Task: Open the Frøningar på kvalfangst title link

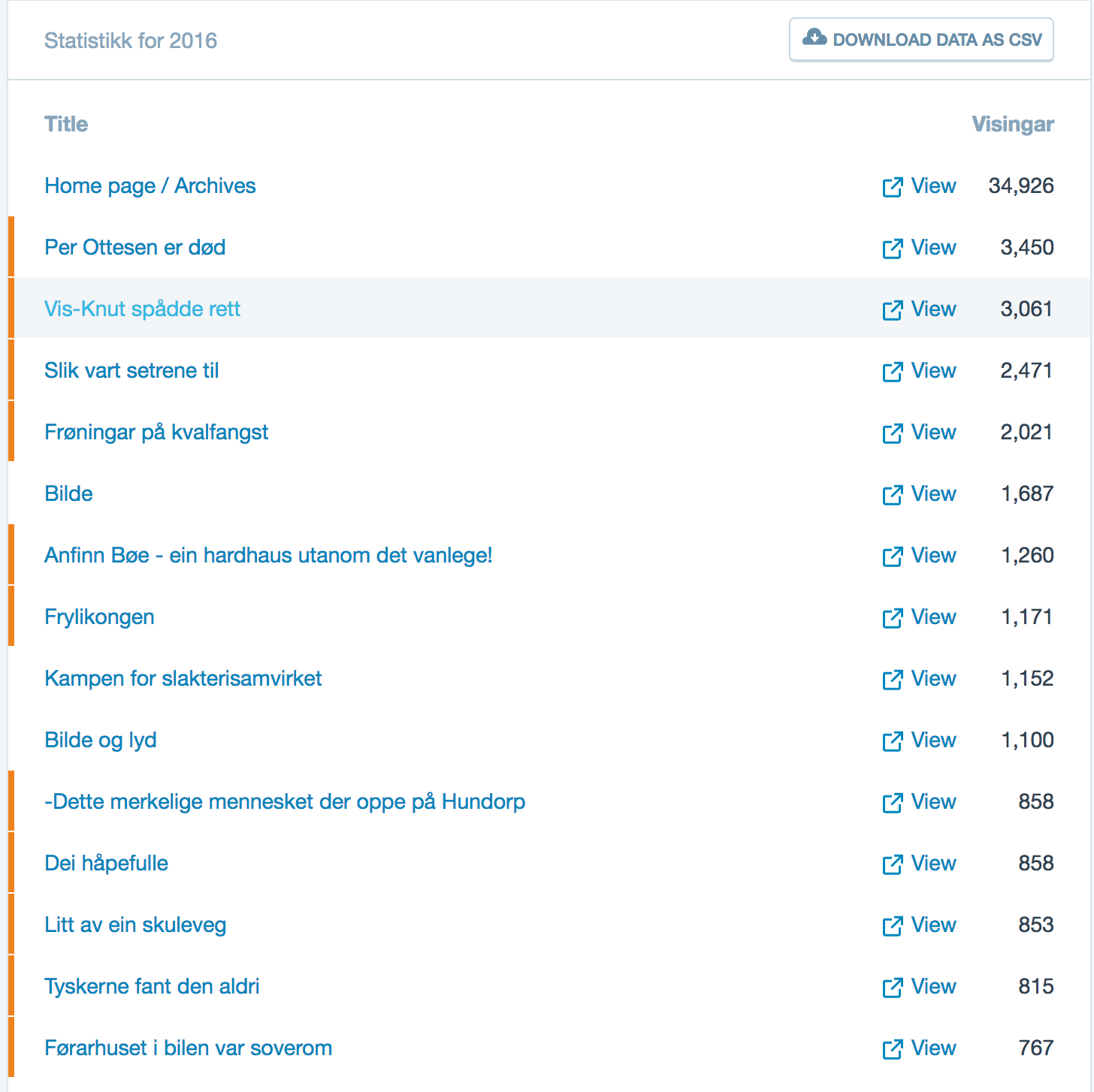Action: (x=156, y=433)
